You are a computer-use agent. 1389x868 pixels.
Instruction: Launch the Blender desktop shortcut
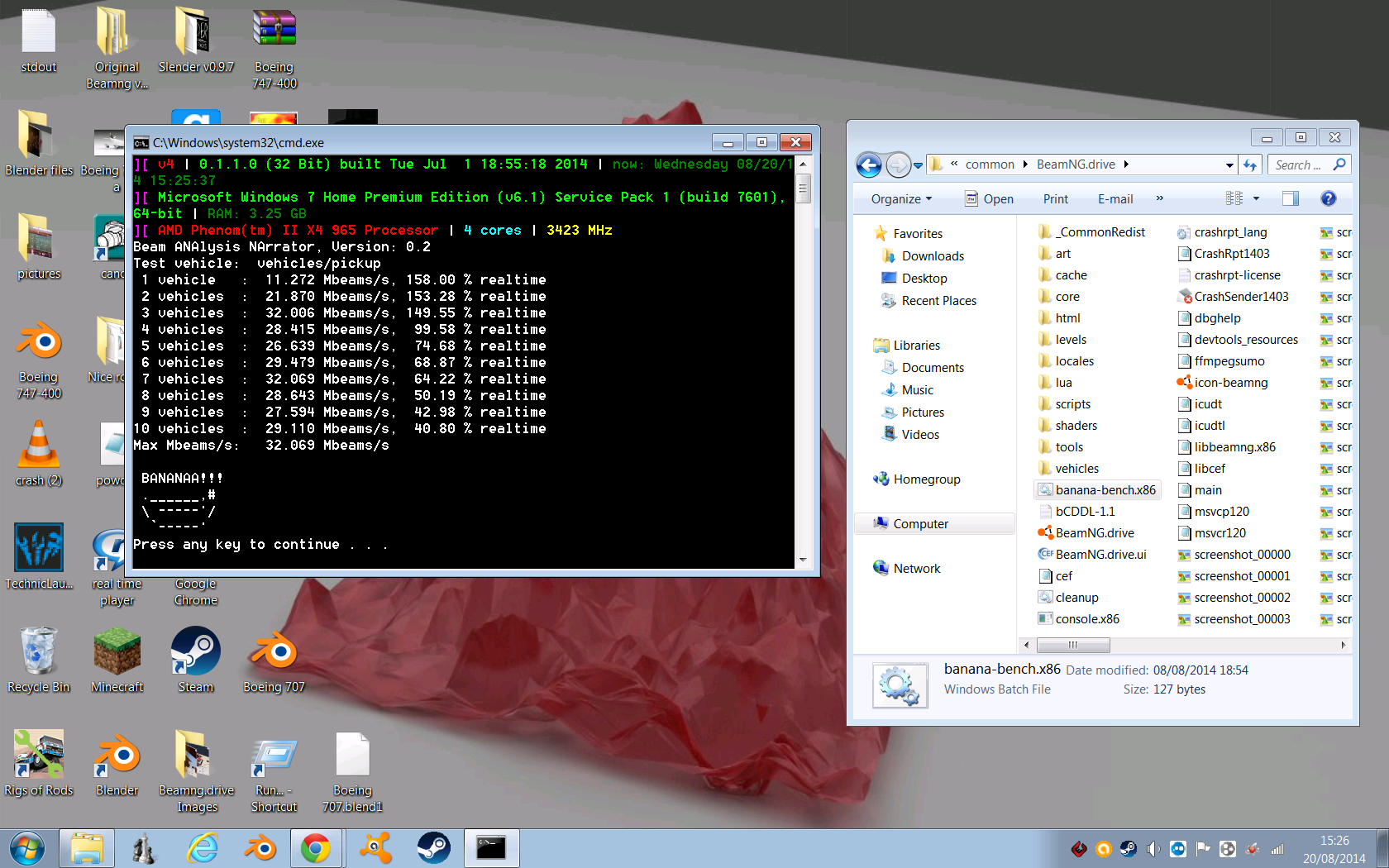(x=117, y=763)
